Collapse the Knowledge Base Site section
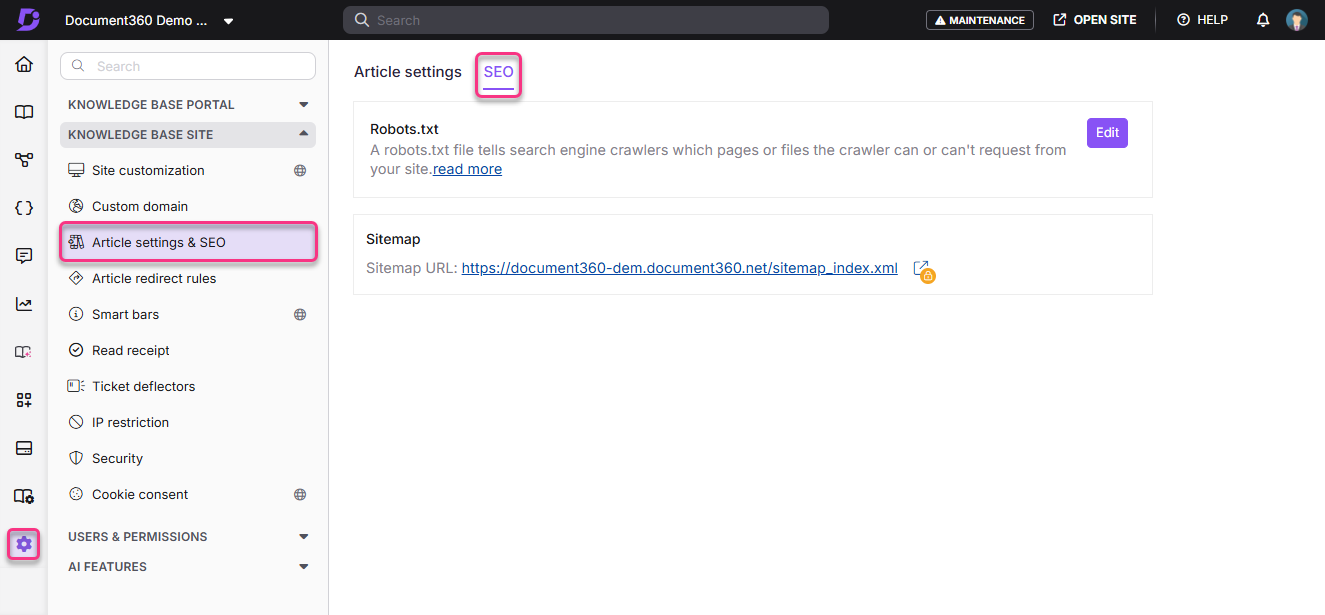This screenshot has height=615, width=1325. pyautogui.click(x=303, y=134)
